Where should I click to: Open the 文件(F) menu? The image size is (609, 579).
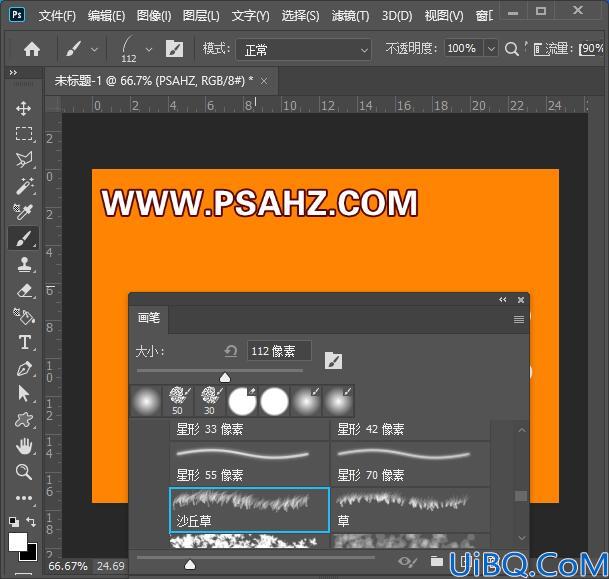click(x=57, y=16)
